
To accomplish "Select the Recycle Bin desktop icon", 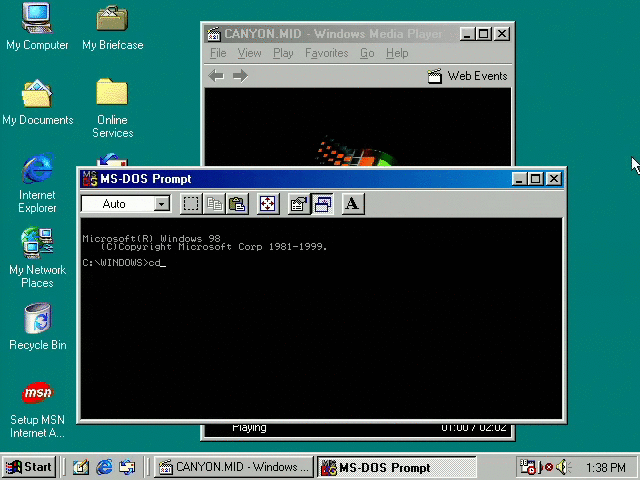I will (x=37, y=318).
